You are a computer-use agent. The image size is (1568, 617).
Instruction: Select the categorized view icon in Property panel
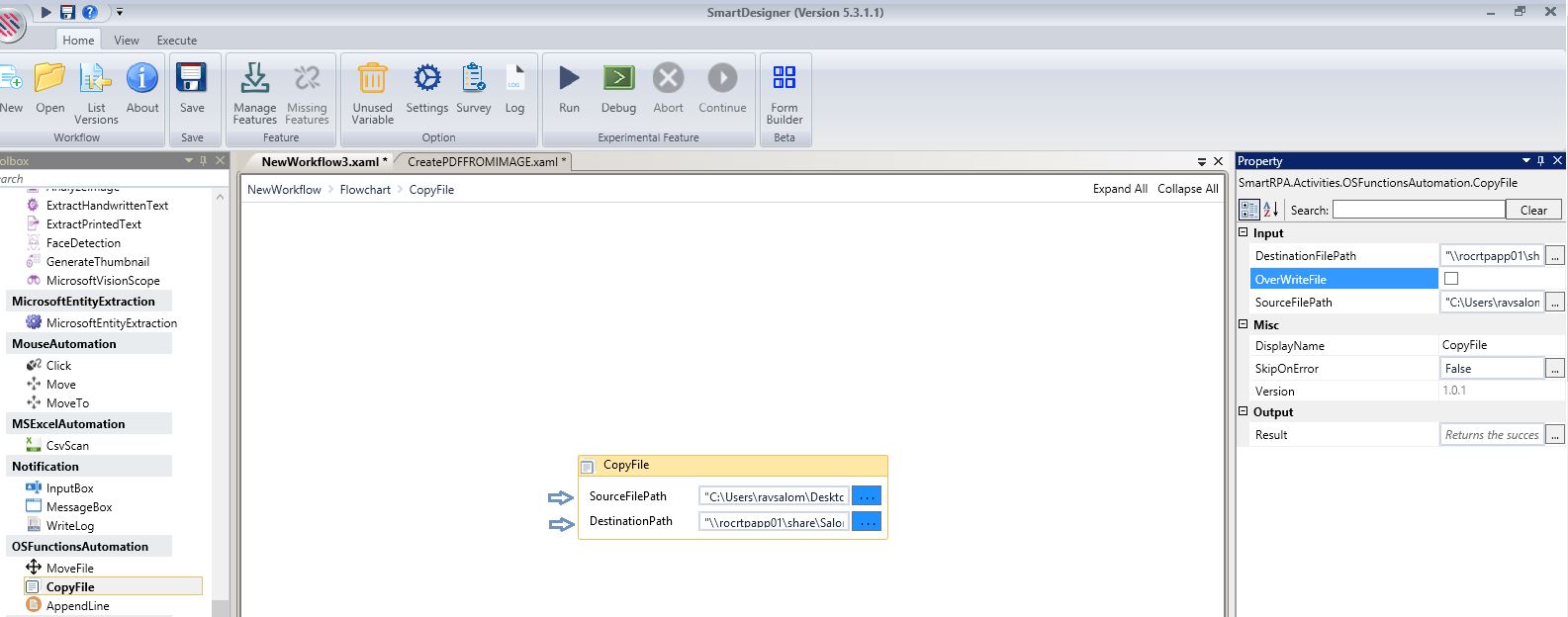(1249, 210)
